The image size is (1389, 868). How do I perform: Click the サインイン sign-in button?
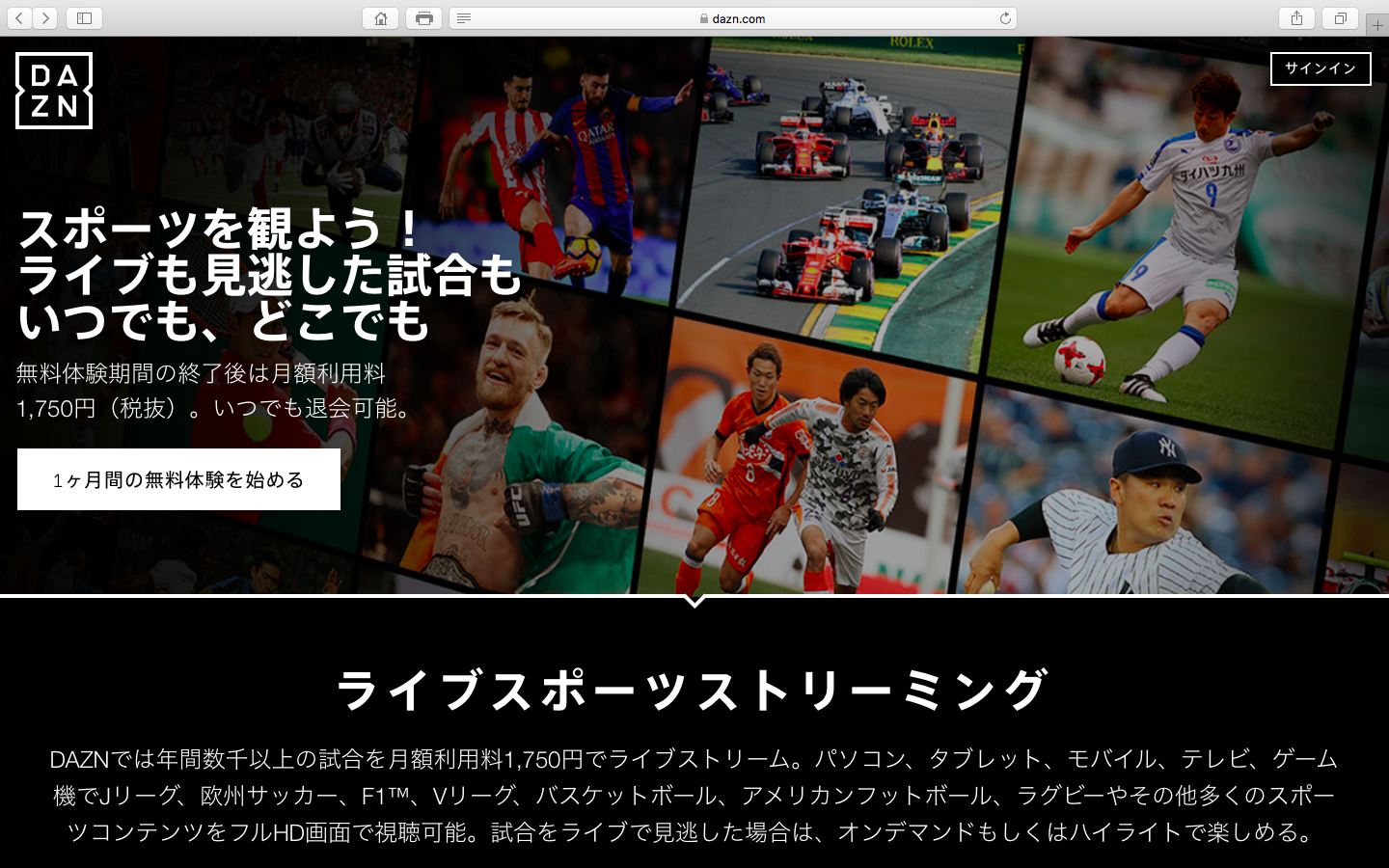coord(1320,68)
